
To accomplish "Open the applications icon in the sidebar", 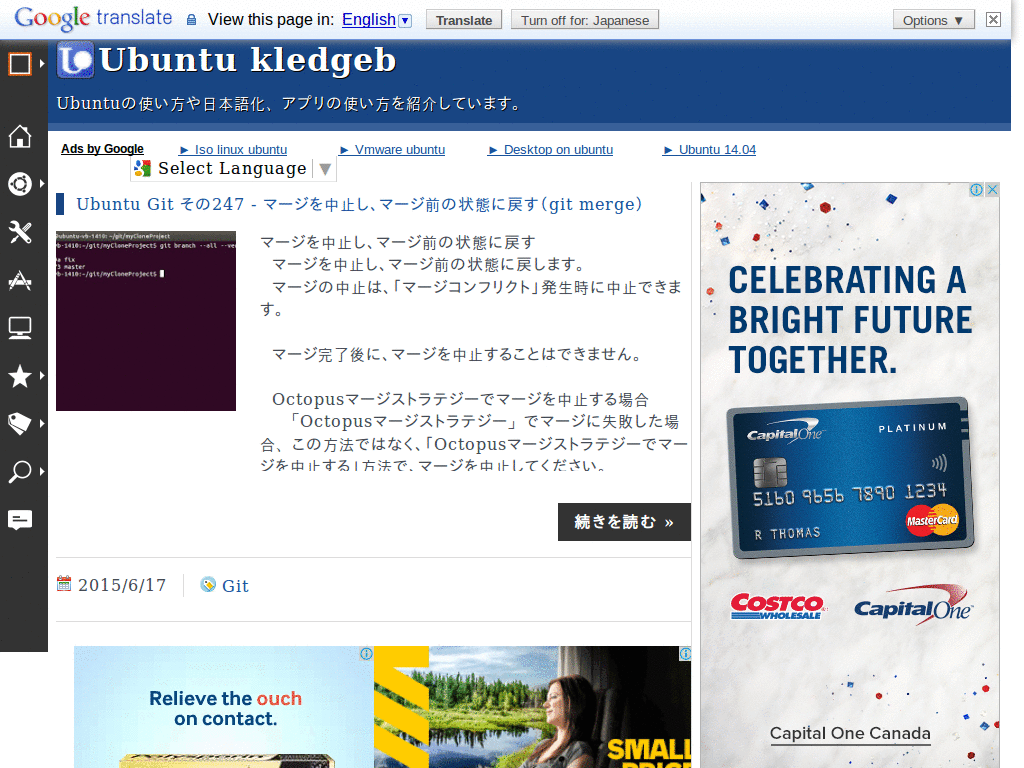I will [x=20, y=280].
